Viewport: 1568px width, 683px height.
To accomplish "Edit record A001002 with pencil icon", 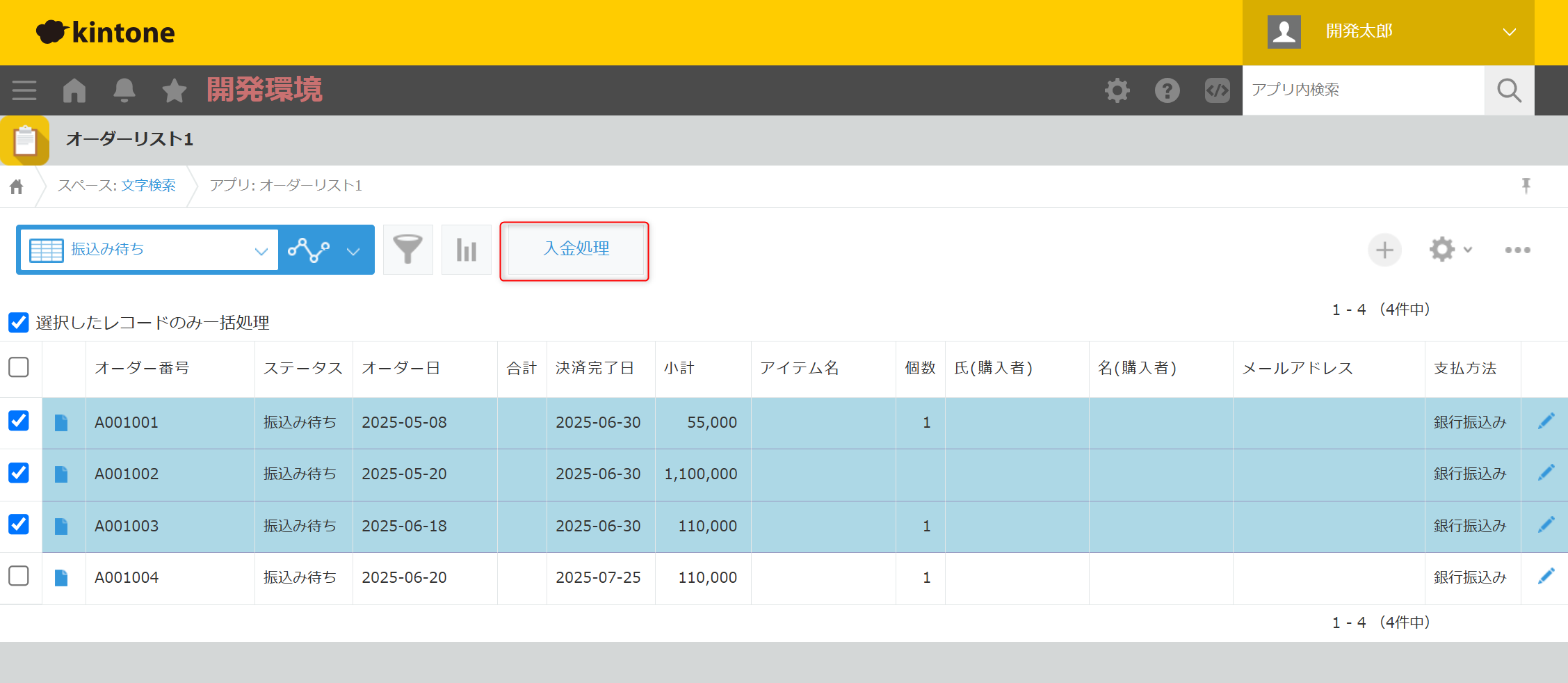I will point(1546,473).
